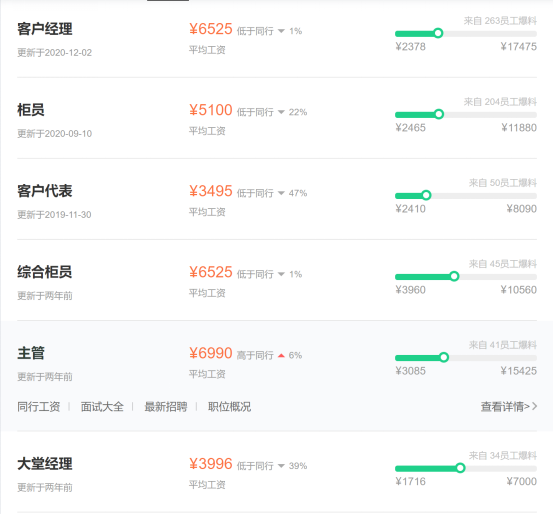
Task: Open the 职位概况 link
Action: pyautogui.click(x=229, y=407)
